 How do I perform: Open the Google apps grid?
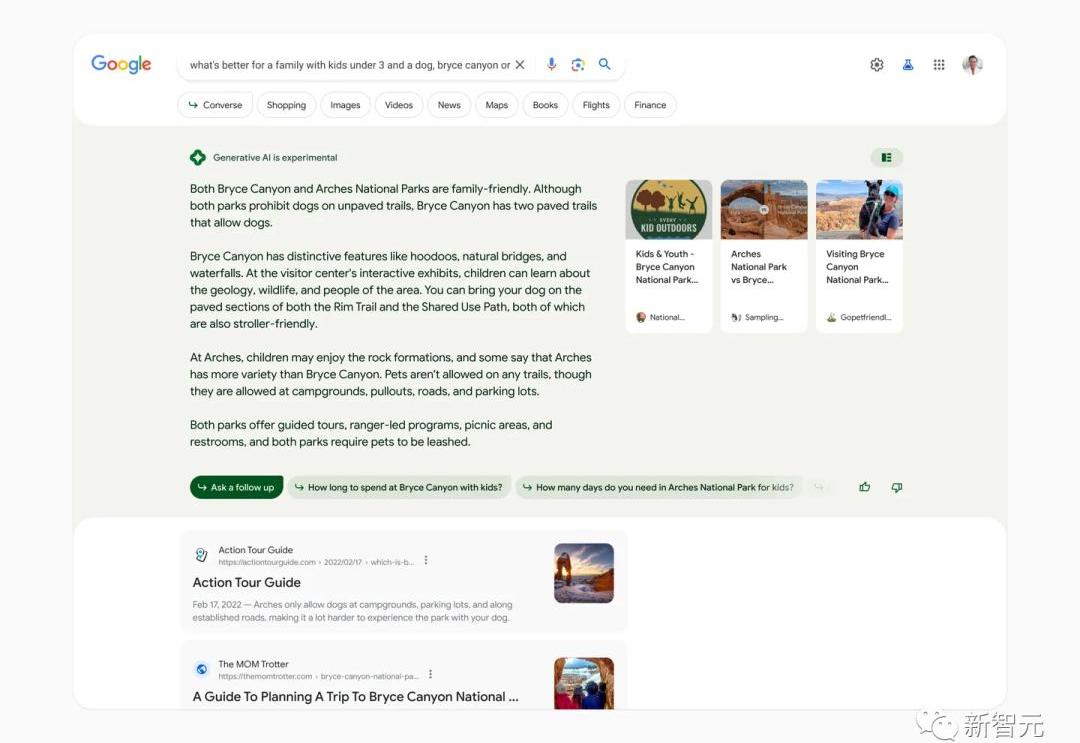coord(939,65)
